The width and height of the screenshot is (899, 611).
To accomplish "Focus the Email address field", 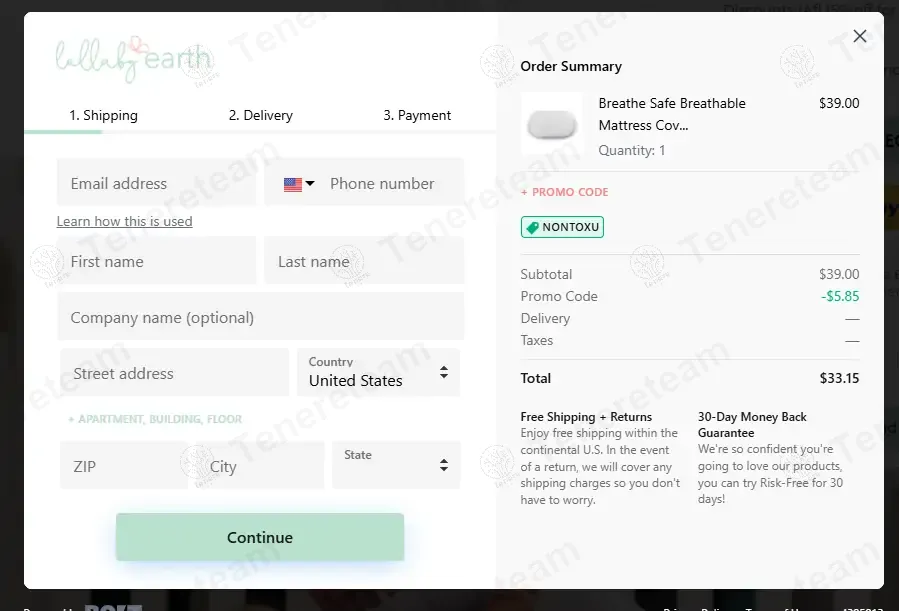I will coord(157,182).
